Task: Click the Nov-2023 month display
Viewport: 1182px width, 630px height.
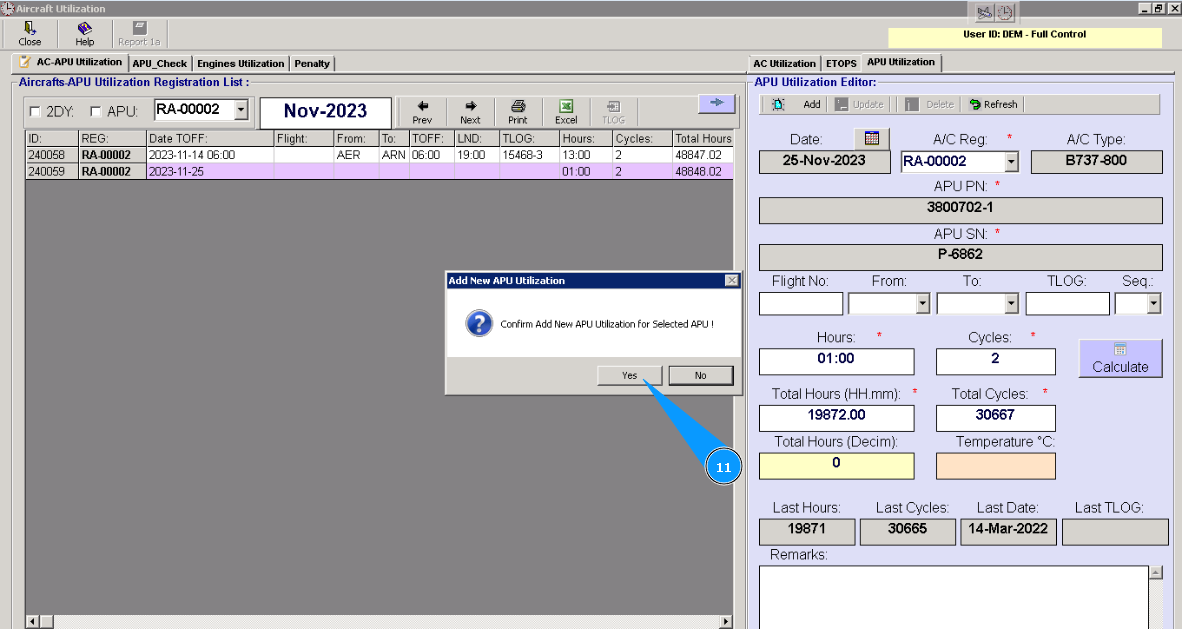Action: click(x=326, y=112)
